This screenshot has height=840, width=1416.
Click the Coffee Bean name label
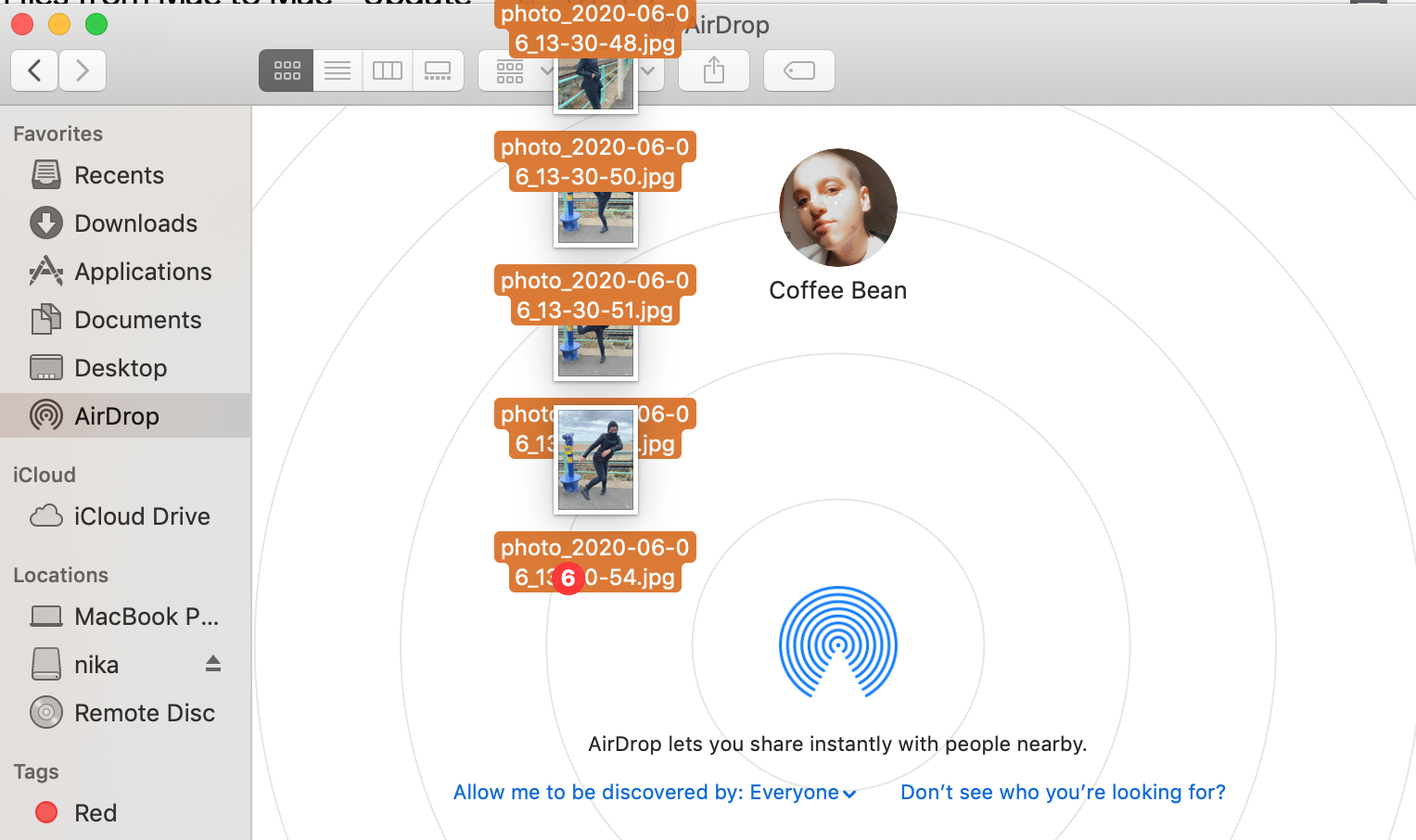coord(838,290)
